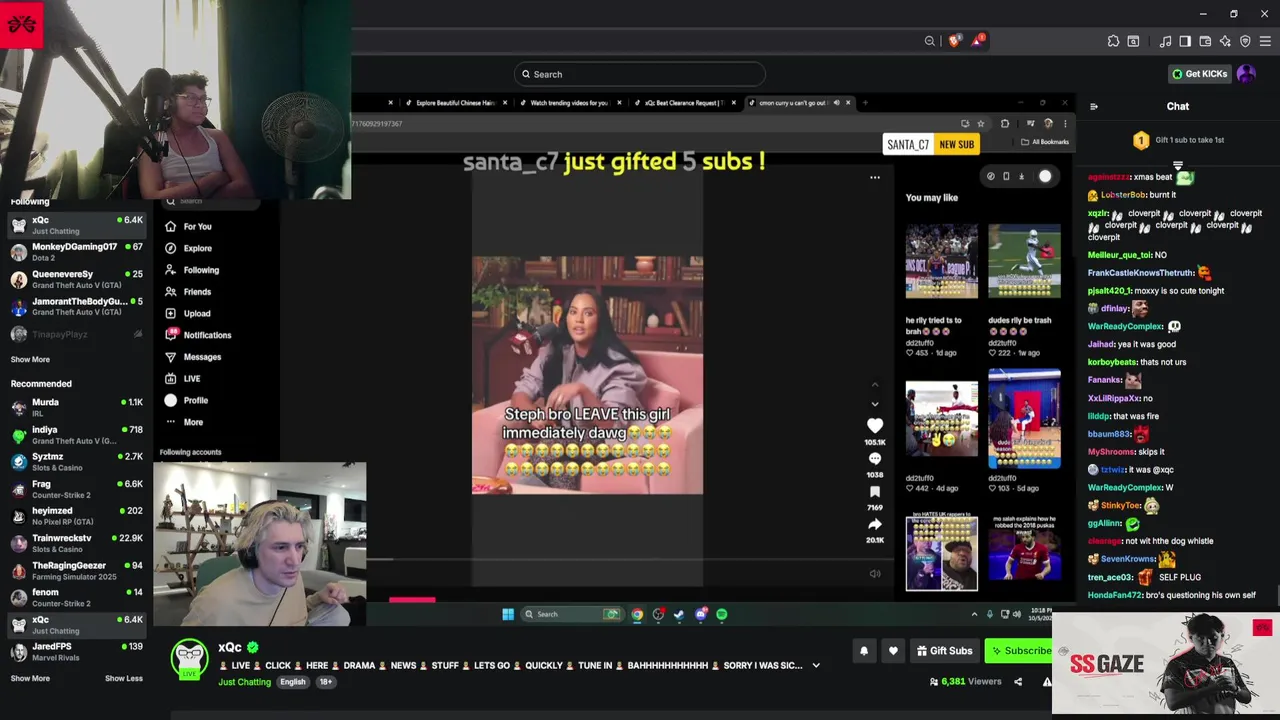Bookmark page via star in inner browser
This screenshot has height=720, width=1280.
(x=981, y=124)
